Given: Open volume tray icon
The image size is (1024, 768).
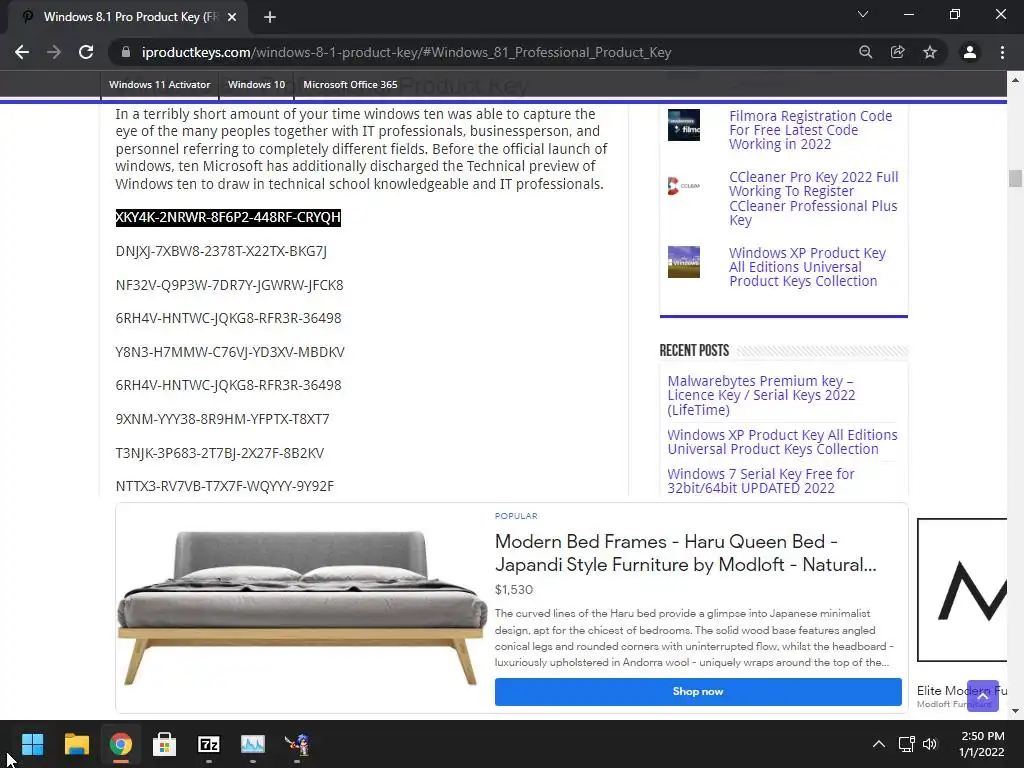Looking at the screenshot, I should [930, 744].
